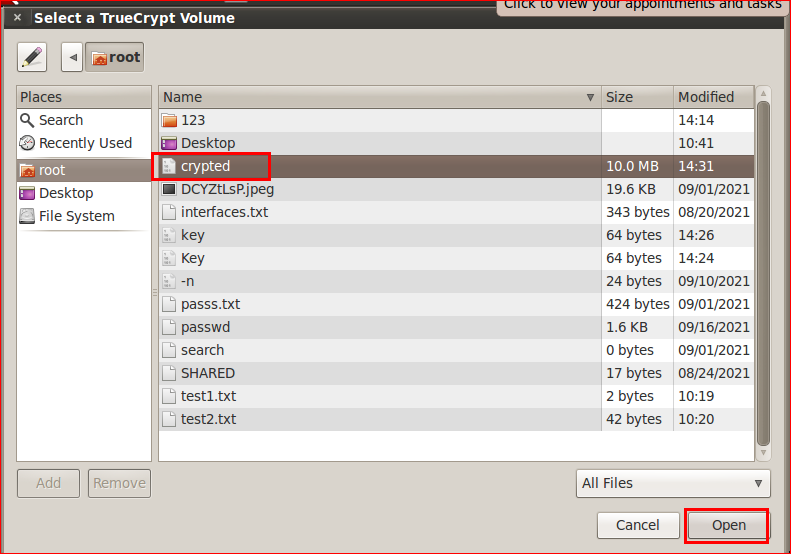Viewport: 791px width, 554px height.
Task: Click the 123 folder icon
Action: [x=170, y=121]
